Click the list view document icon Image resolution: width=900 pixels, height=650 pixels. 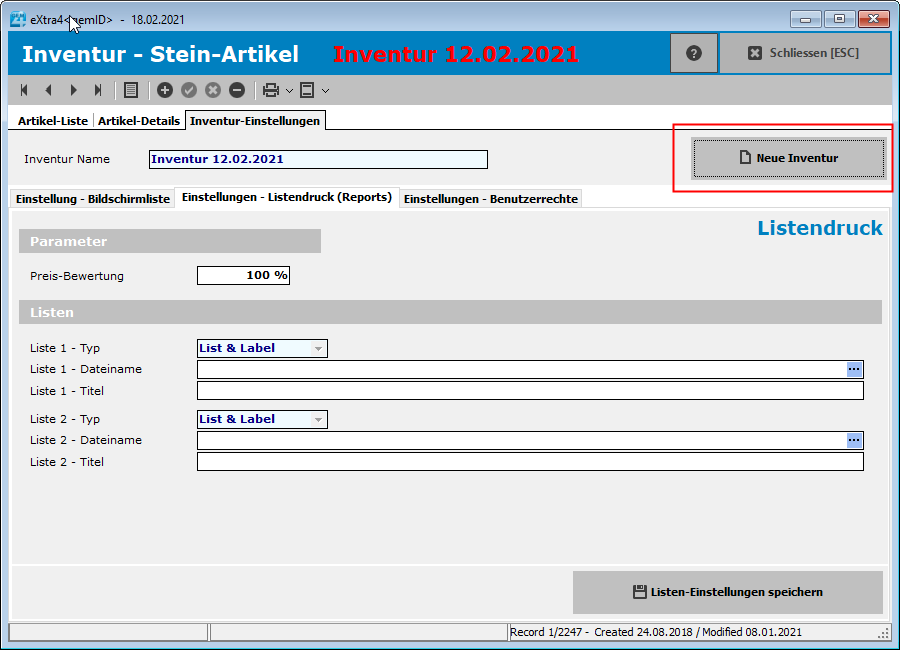[x=131, y=90]
